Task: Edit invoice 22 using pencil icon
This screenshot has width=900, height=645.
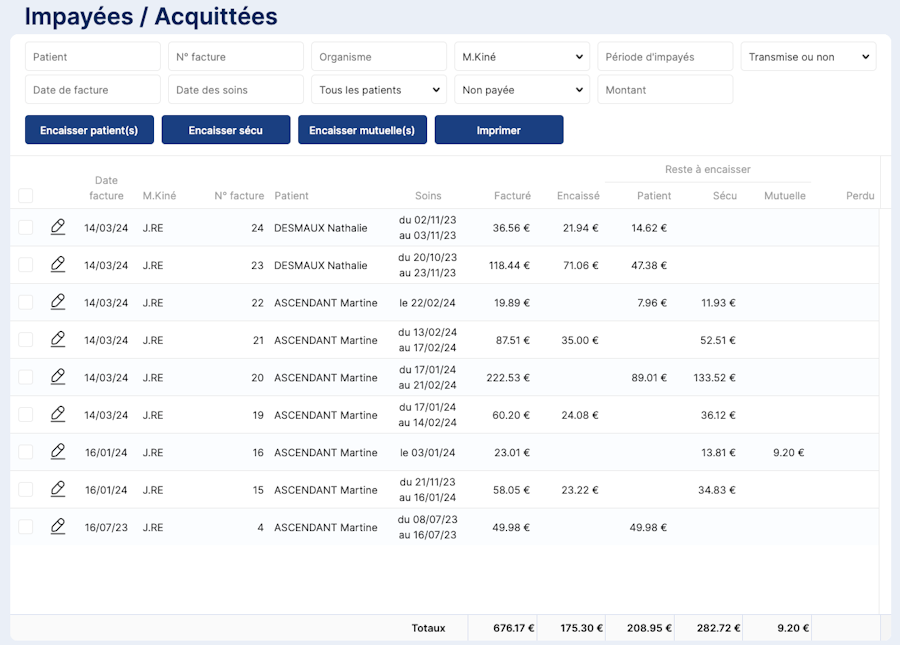Action: (58, 303)
